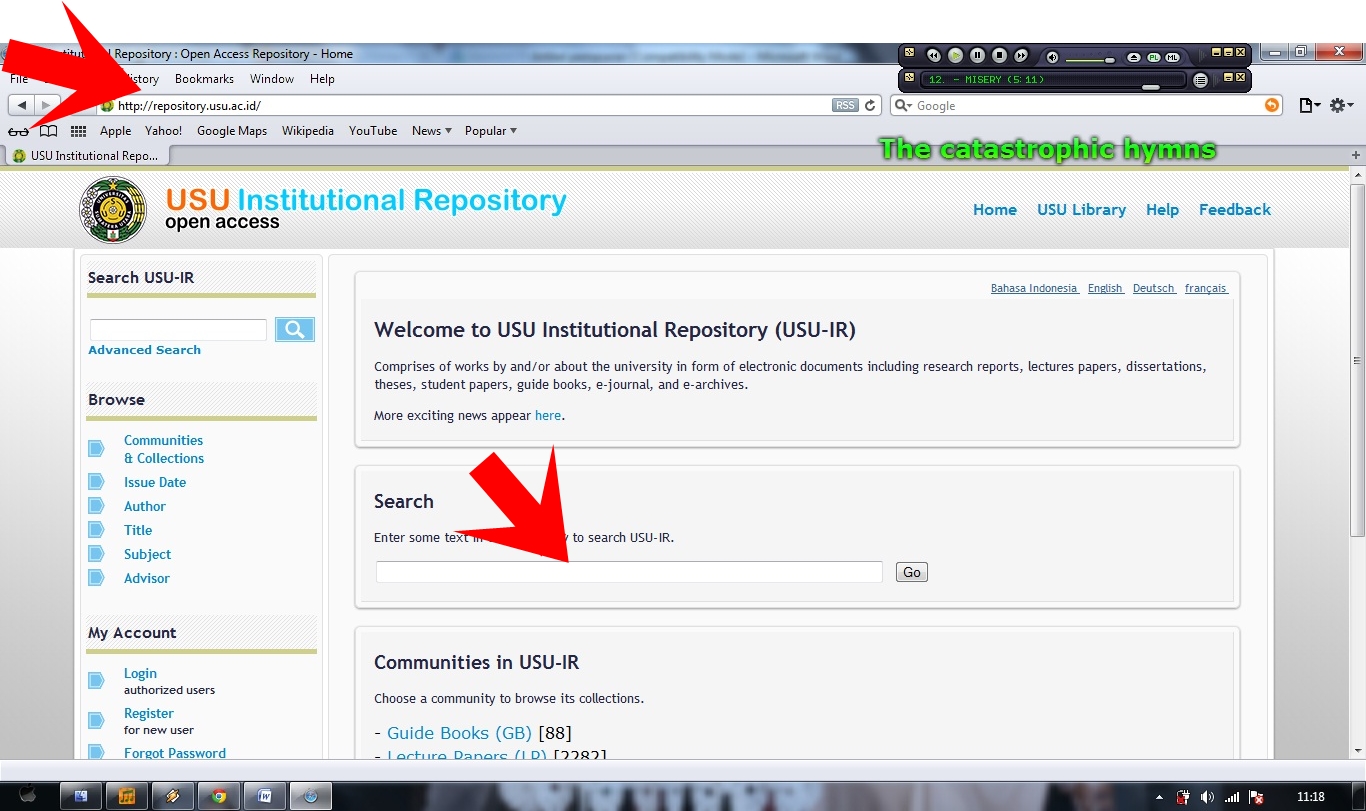The width and height of the screenshot is (1366, 811).
Task: Open the History menu
Action: tap(140, 79)
